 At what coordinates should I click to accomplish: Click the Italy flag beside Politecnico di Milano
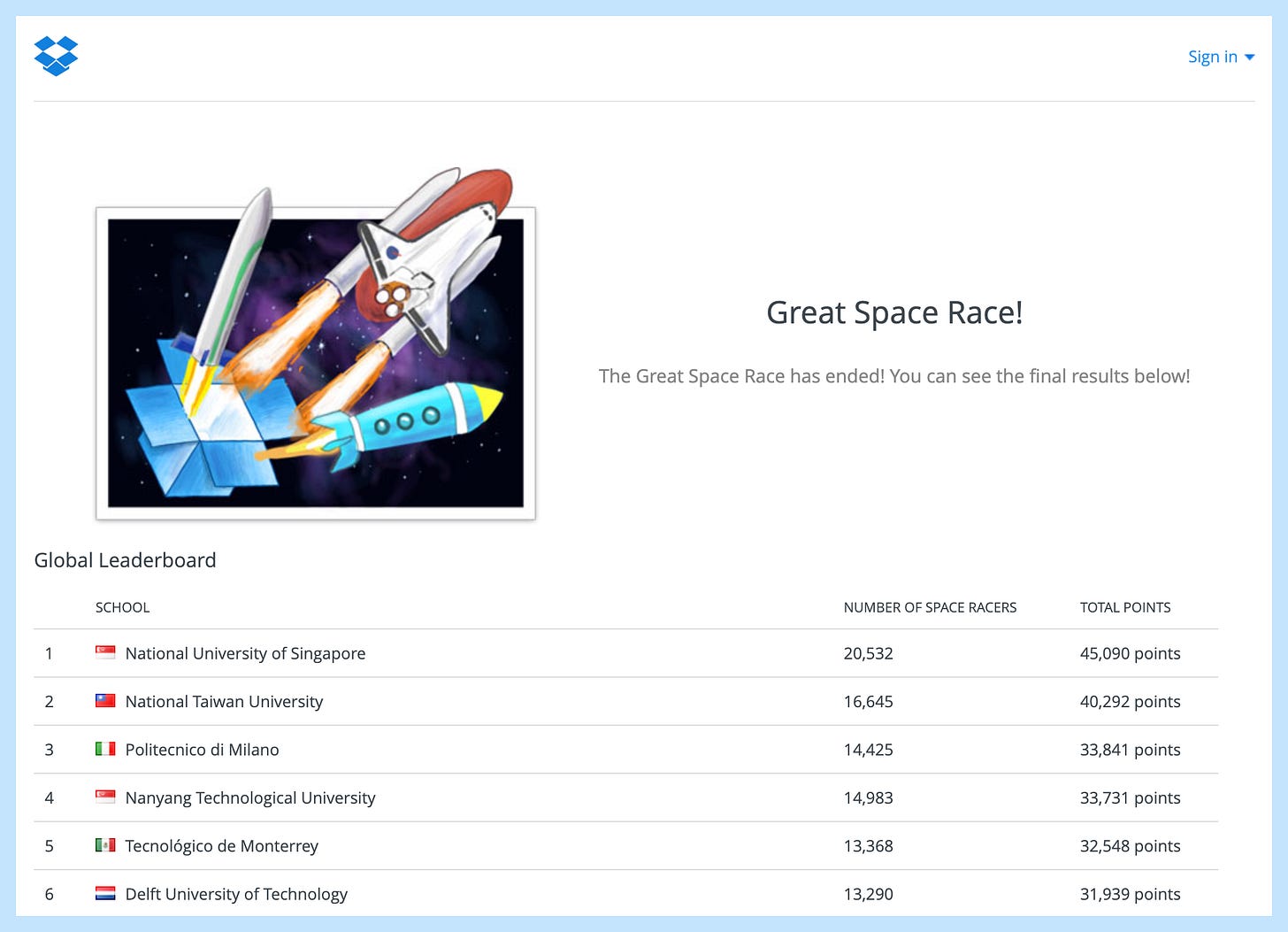click(x=105, y=749)
